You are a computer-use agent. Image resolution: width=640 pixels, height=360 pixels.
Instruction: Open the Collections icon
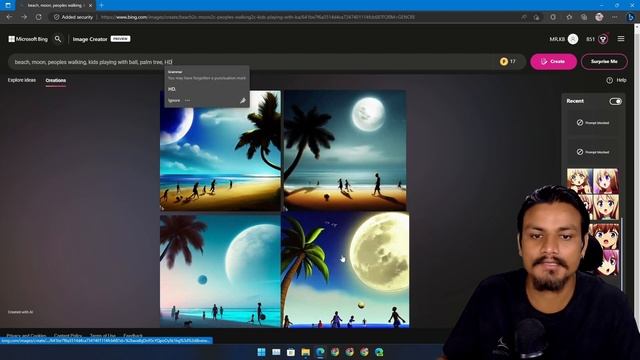(584, 17)
